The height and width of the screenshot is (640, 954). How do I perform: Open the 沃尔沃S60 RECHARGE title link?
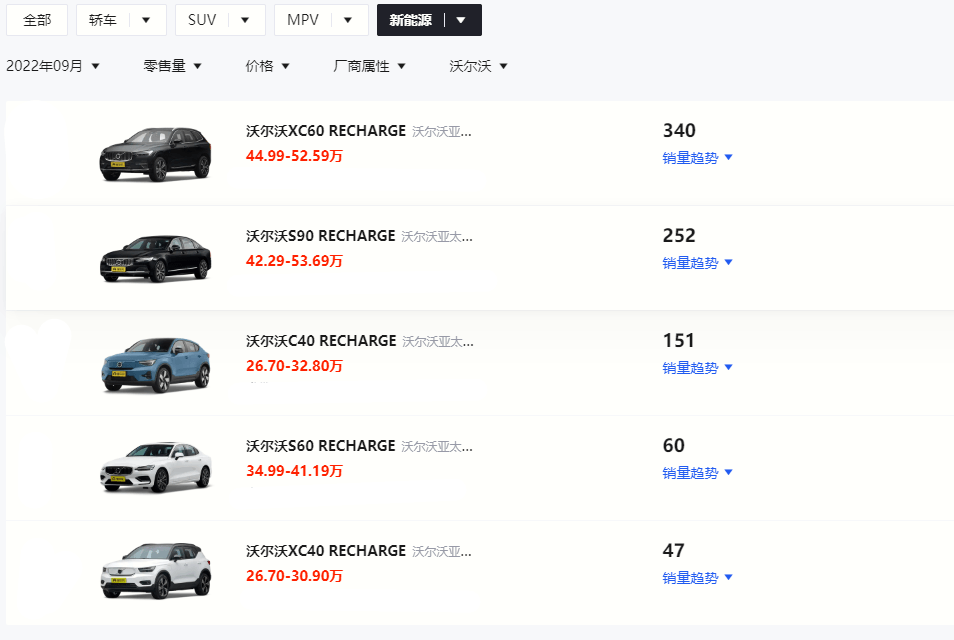click(321, 446)
